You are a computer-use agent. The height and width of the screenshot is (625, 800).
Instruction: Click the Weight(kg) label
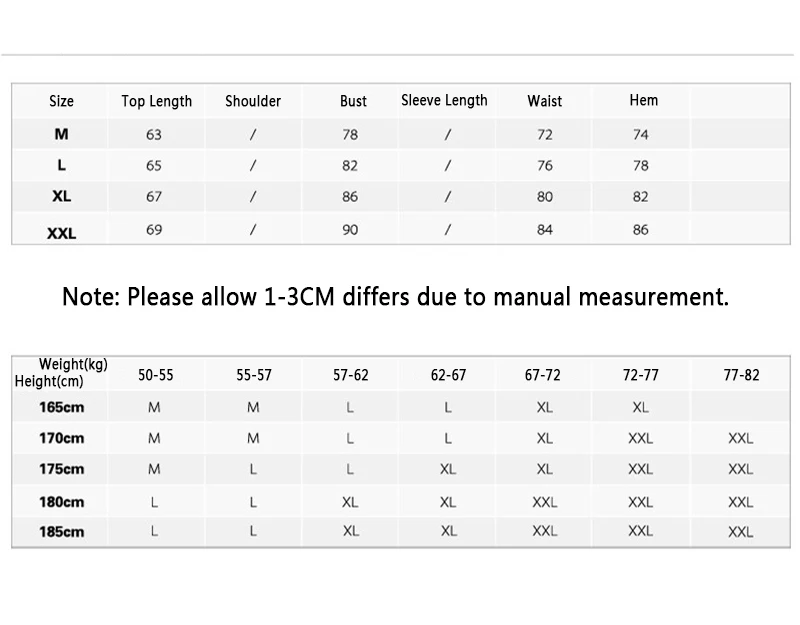73,364
